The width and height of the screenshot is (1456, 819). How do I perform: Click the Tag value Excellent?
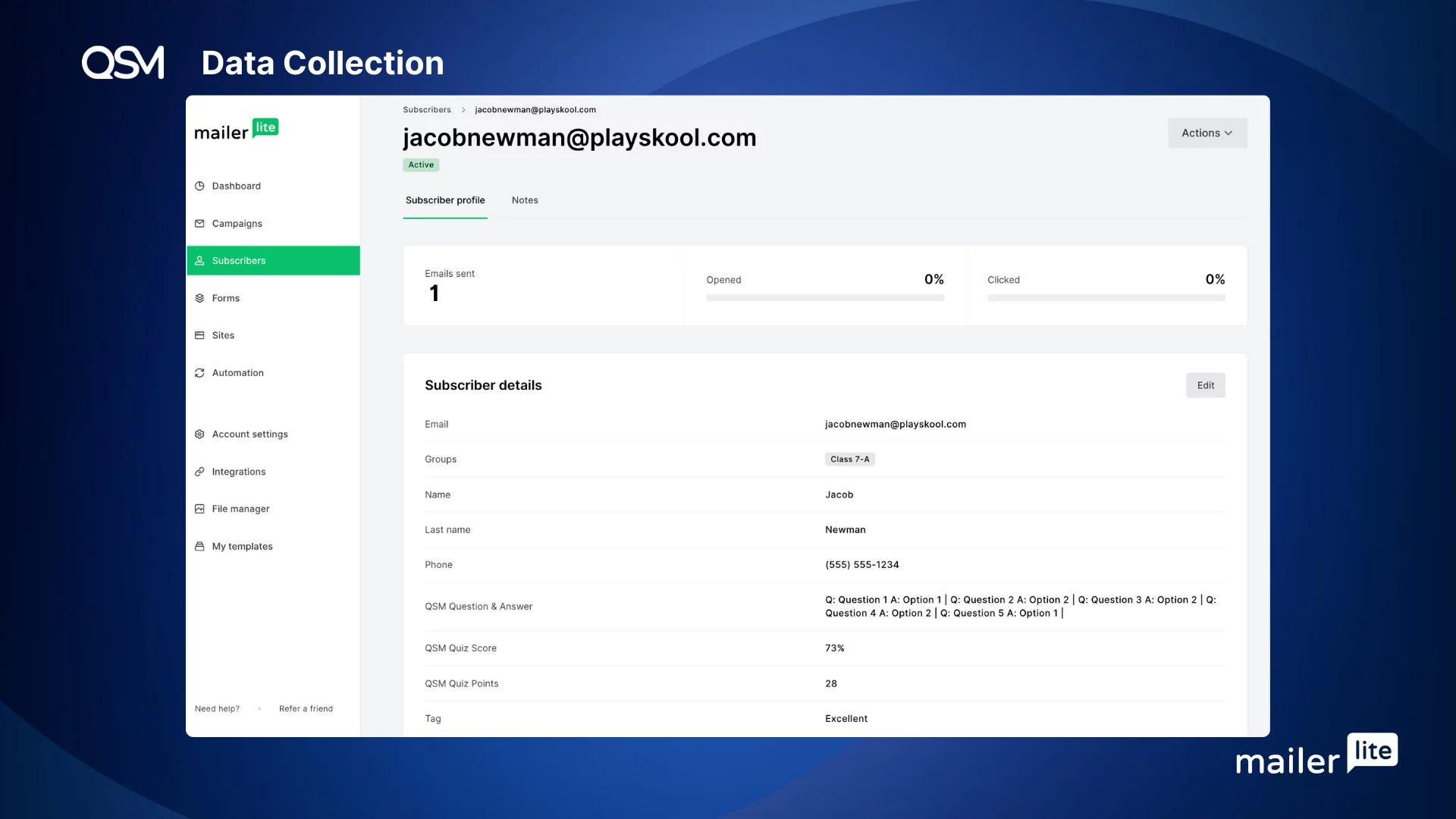846,719
